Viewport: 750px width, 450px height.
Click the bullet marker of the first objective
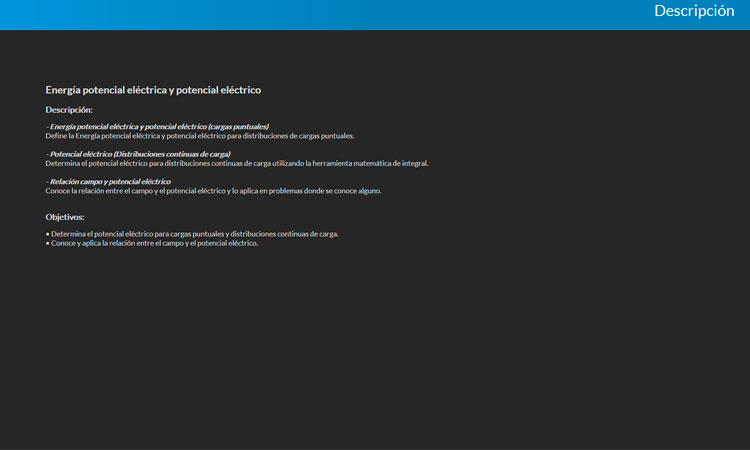click(47, 234)
